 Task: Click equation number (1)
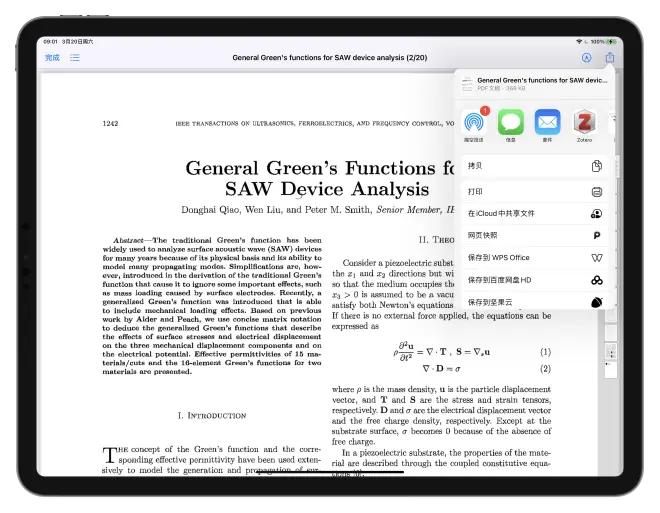click(x=545, y=352)
